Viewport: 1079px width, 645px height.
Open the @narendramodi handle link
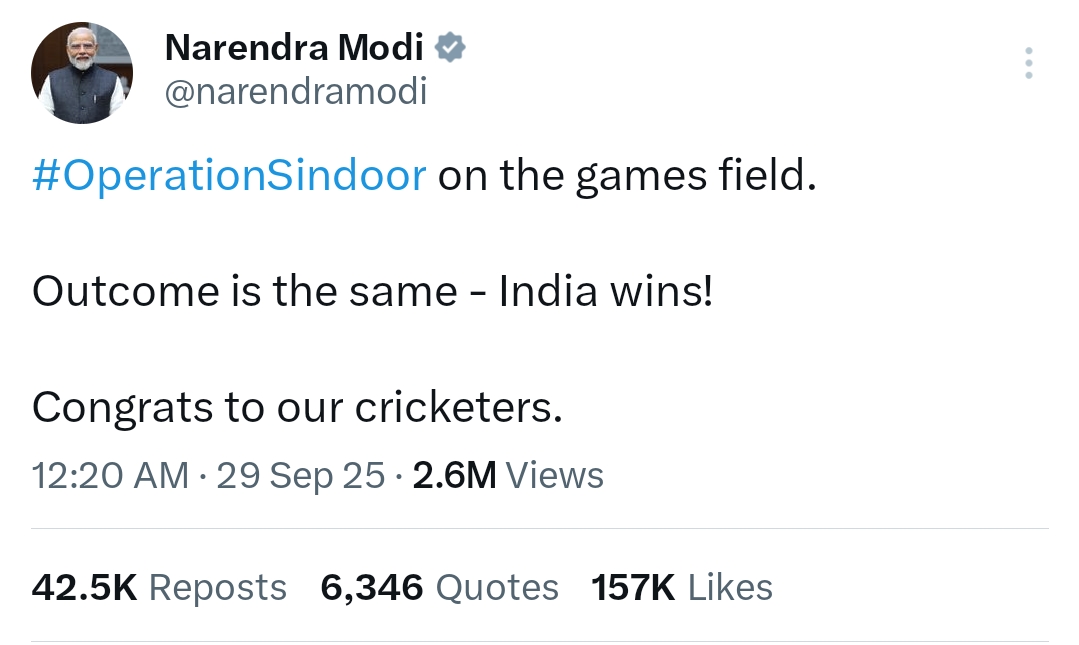pos(296,92)
